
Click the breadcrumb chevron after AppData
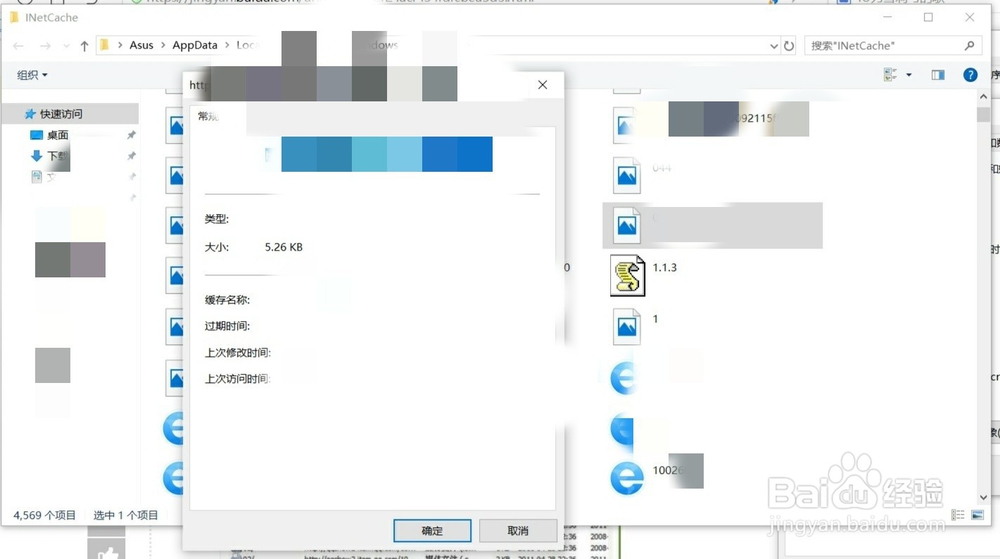click(x=227, y=45)
